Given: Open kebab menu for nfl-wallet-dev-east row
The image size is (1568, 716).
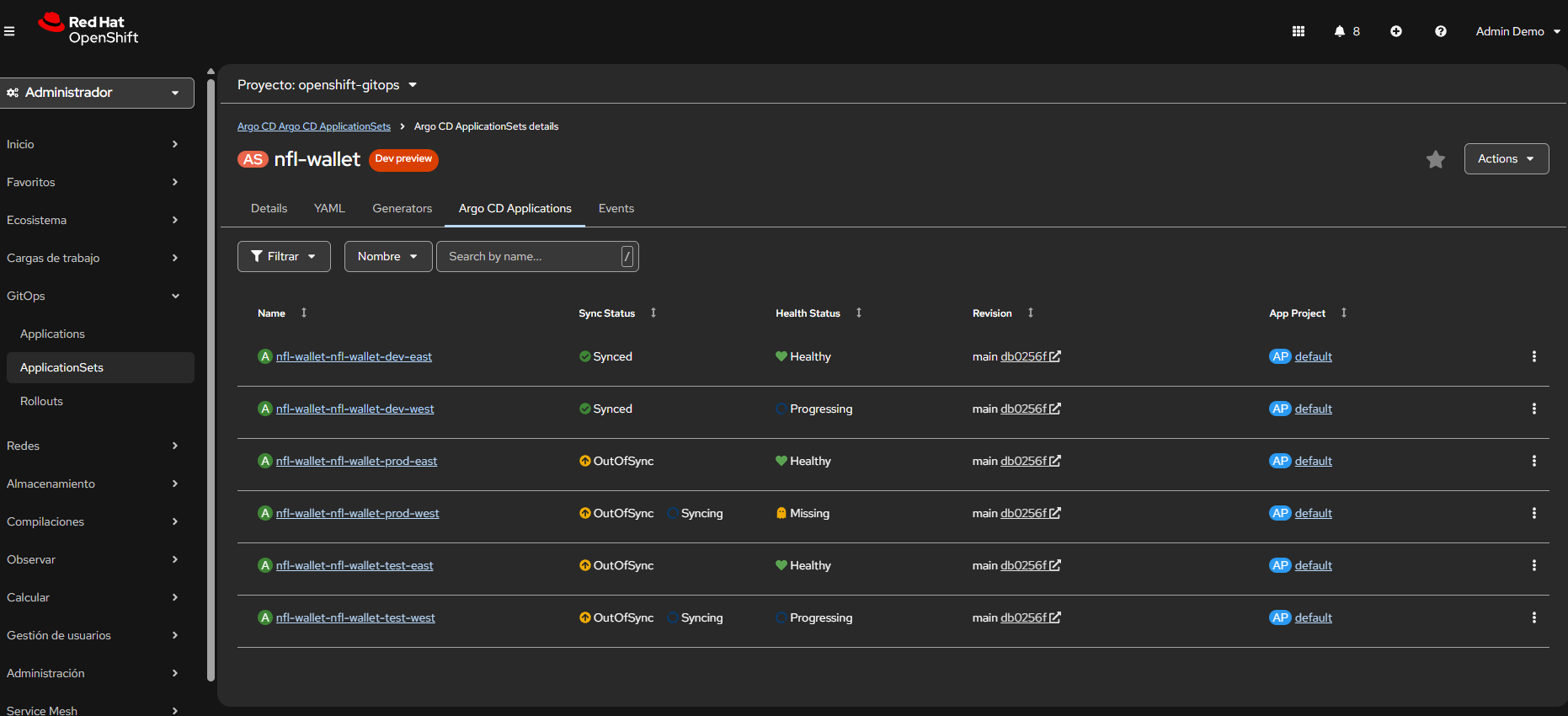Looking at the screenshot, I should click(x=1533, y=356).
